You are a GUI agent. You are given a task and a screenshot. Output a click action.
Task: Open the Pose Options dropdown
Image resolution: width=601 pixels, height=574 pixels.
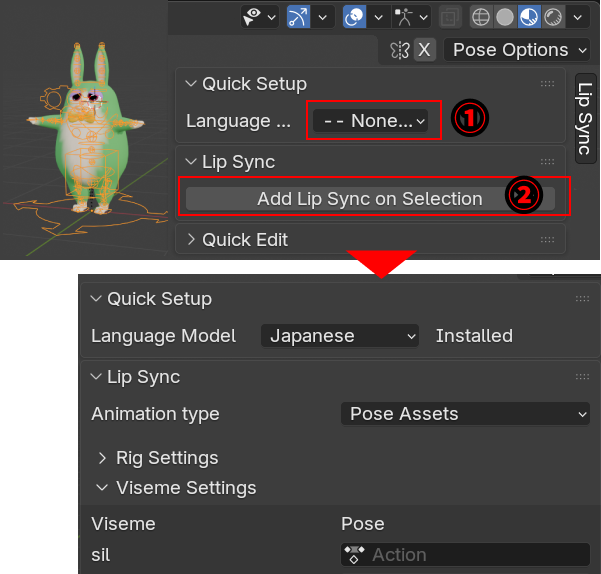pos(510,50)
